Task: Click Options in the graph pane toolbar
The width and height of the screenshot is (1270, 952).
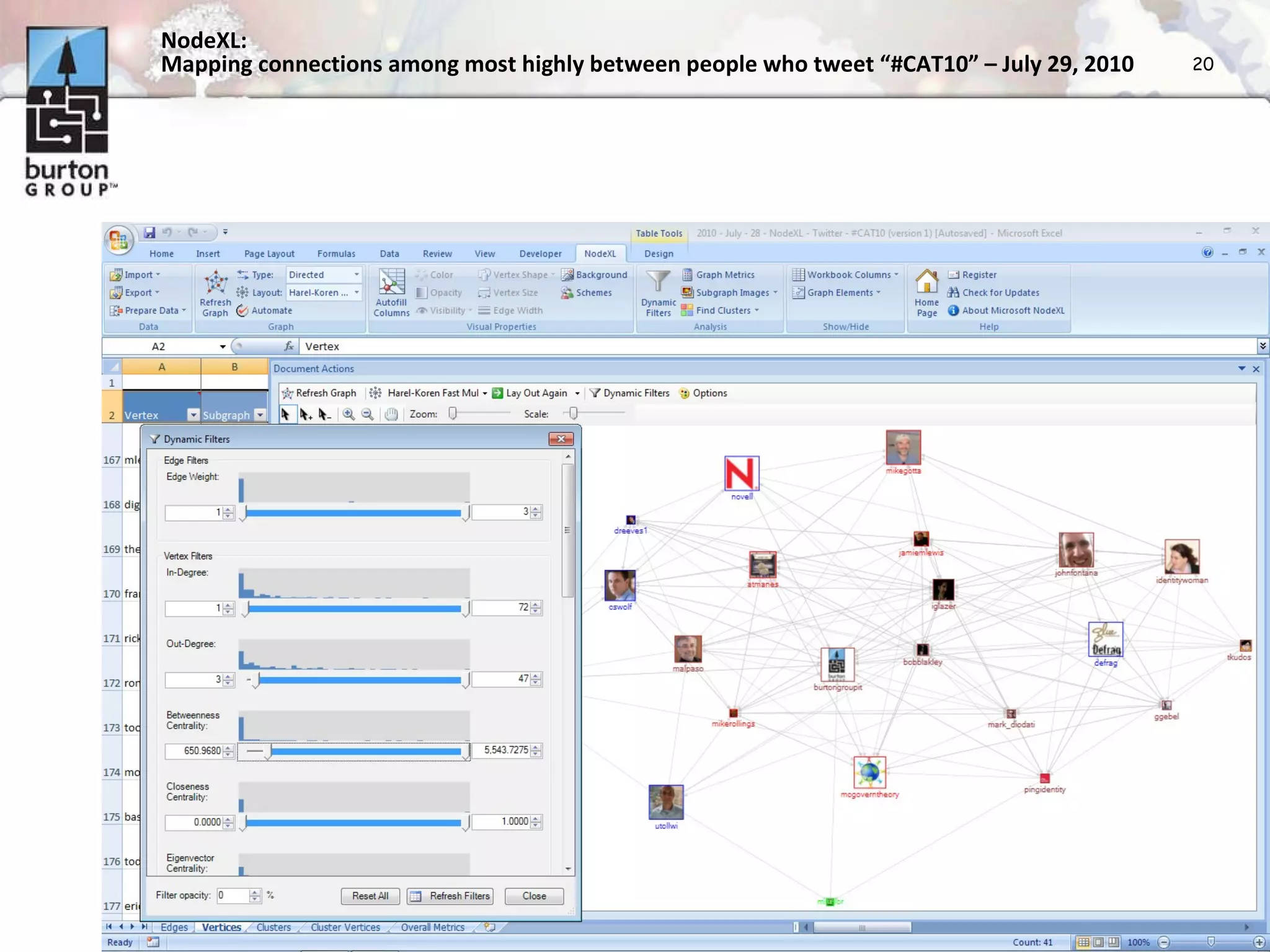Action: point(703,393)
